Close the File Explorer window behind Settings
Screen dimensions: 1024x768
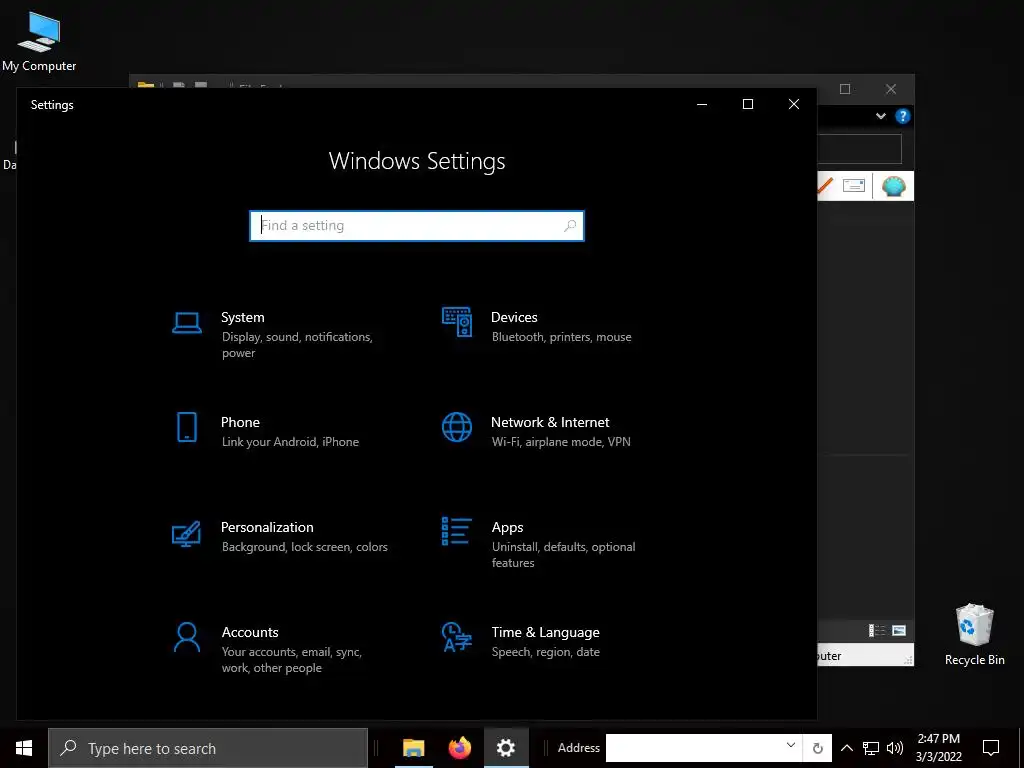tap(891, 89)
